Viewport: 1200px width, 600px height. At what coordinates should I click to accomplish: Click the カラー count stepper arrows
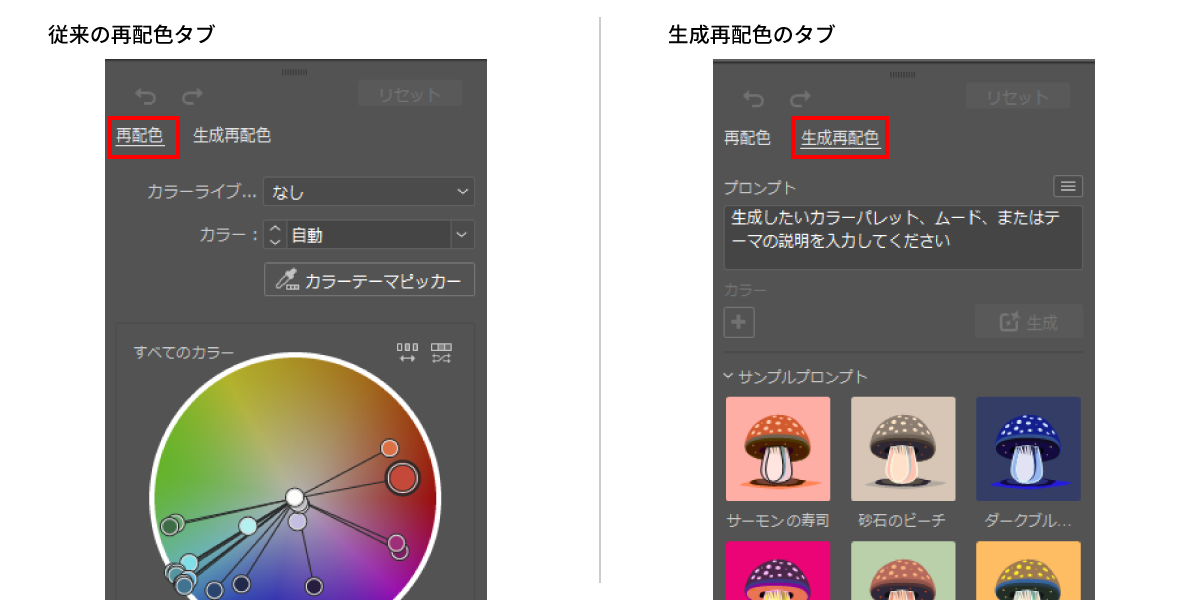[276, 235]
